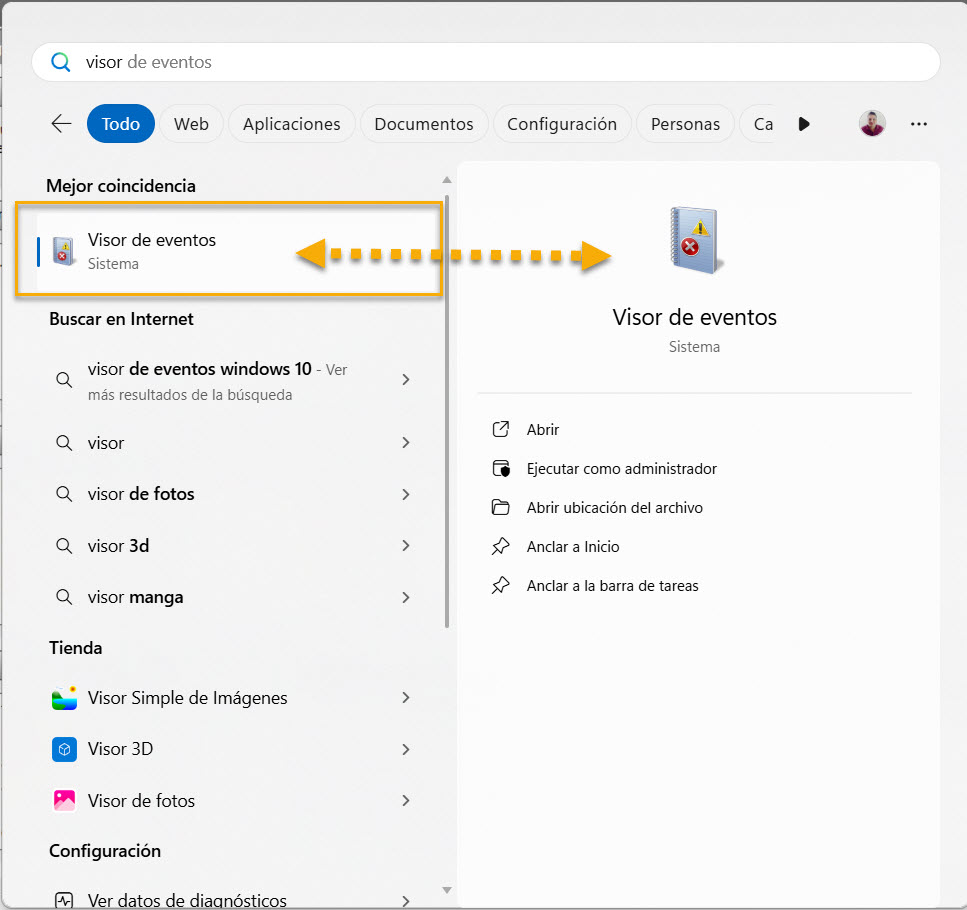The image size is (967, 910).
Task: Open the user profile avatar
Action: tap(872, 124)
